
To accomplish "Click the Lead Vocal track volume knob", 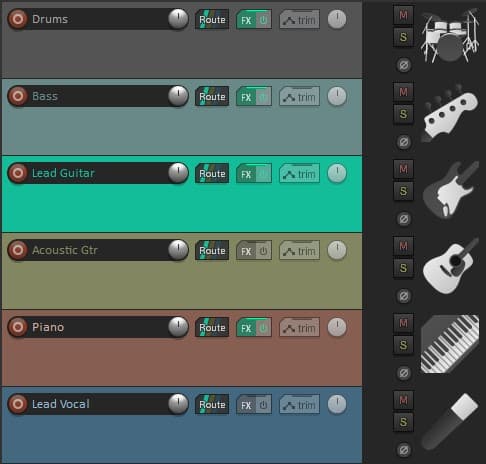I will coord(178,404).
